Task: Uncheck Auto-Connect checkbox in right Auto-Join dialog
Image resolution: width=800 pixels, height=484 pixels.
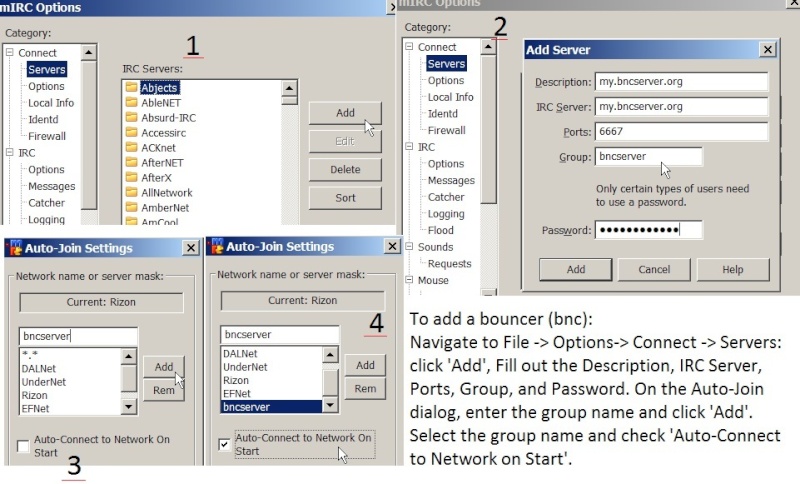Action: click(x=224, y=445)
